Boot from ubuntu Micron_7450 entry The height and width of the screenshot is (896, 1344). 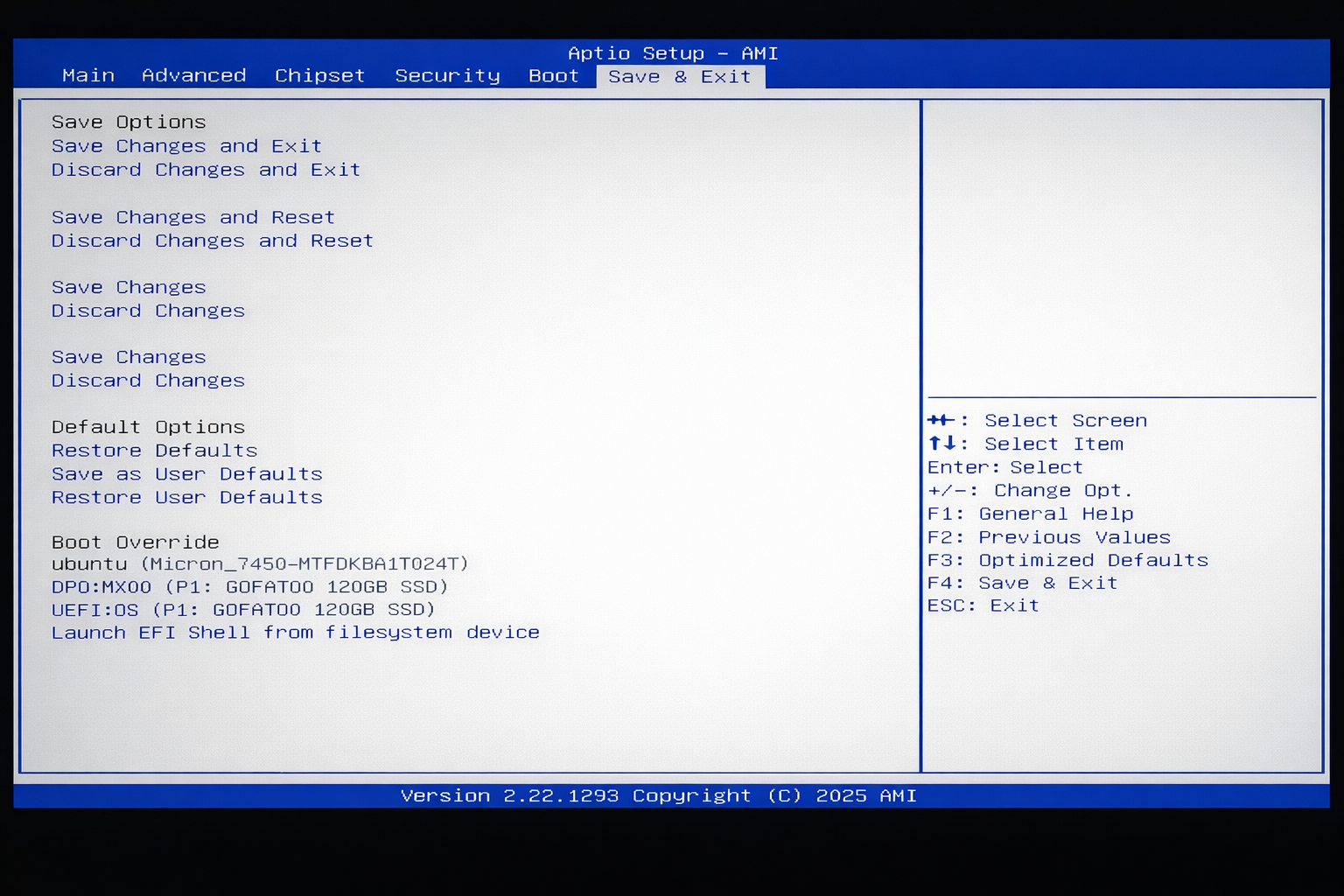coord(260,564)
